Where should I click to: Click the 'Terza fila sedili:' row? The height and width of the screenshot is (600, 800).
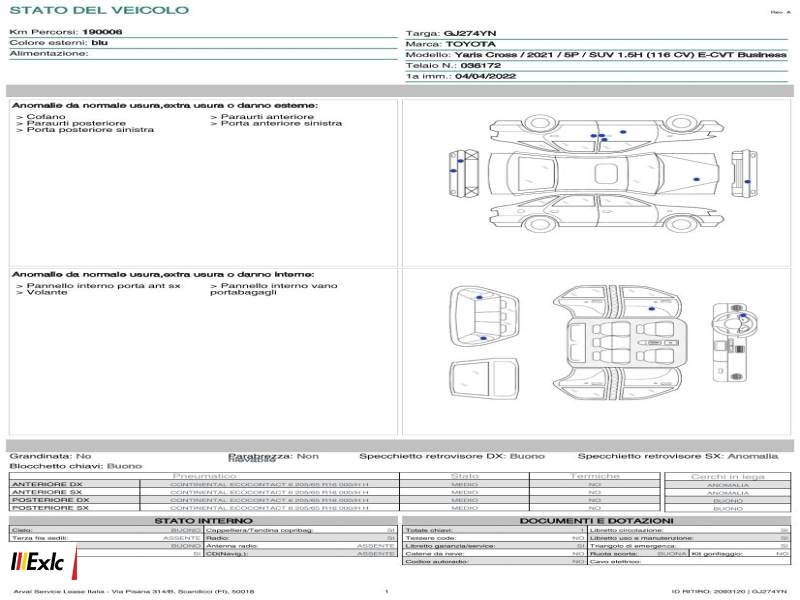[106, 538]
